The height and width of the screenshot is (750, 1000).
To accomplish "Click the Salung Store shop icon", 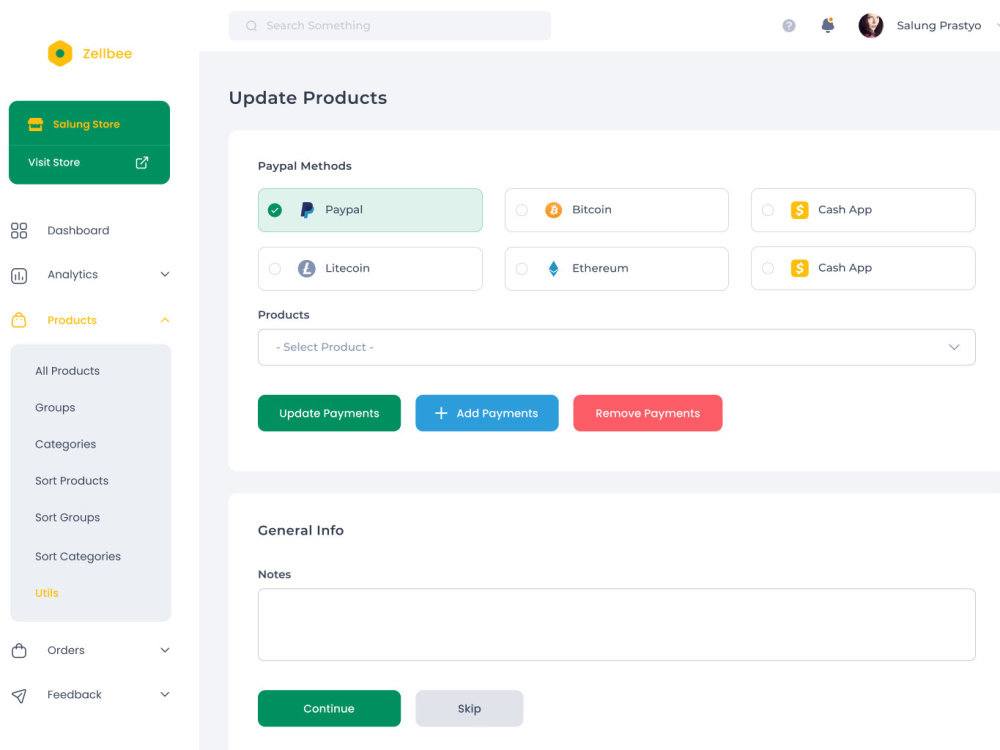I will click(x=36, y=124).
